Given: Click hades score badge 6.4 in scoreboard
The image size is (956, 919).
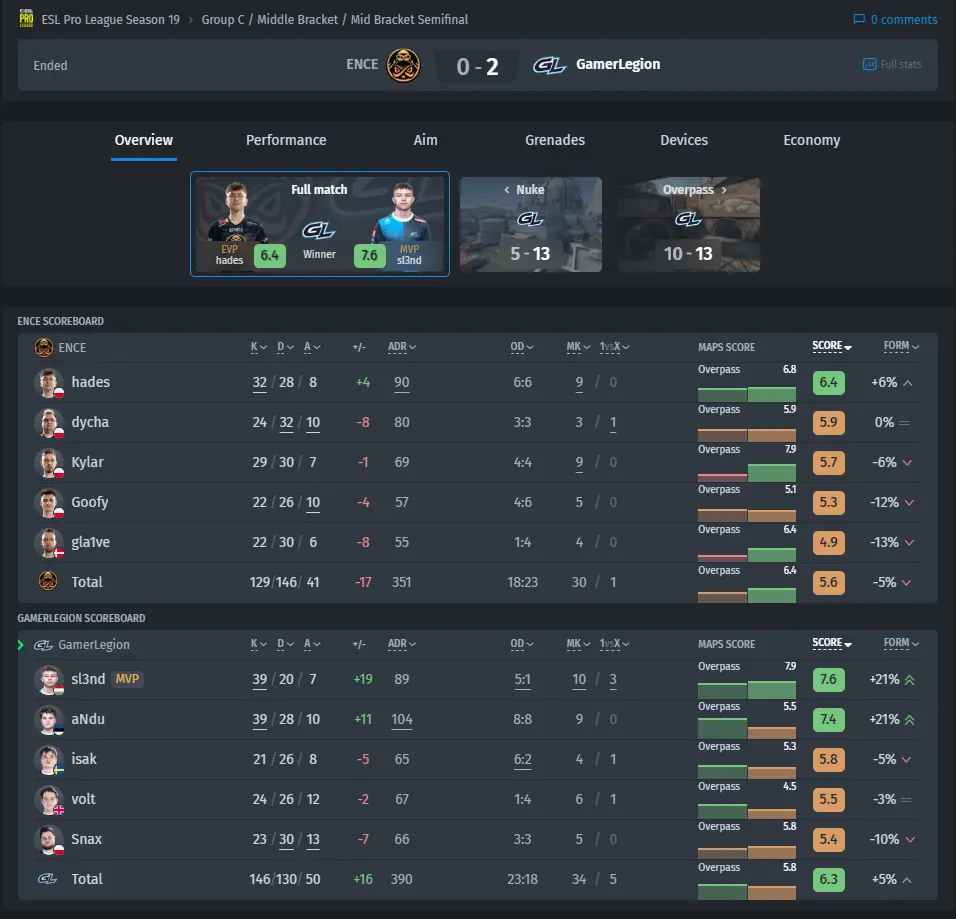Looking at the screenshot, I should point(829,382).
